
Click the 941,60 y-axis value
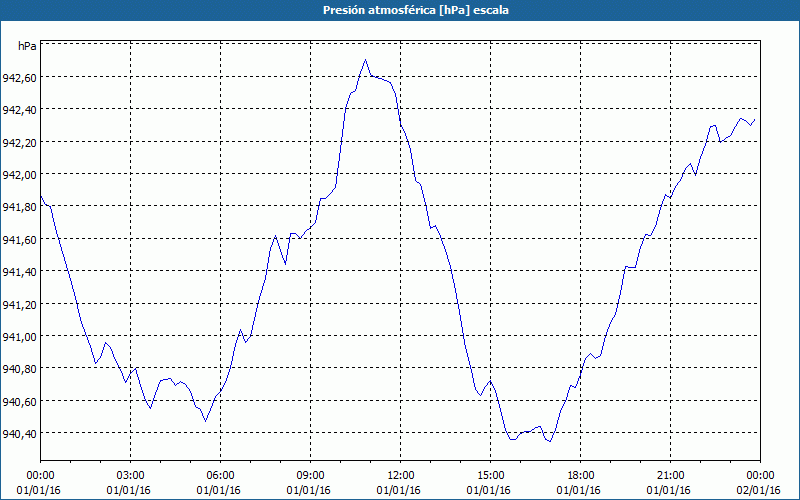click(x=19, y=239)
